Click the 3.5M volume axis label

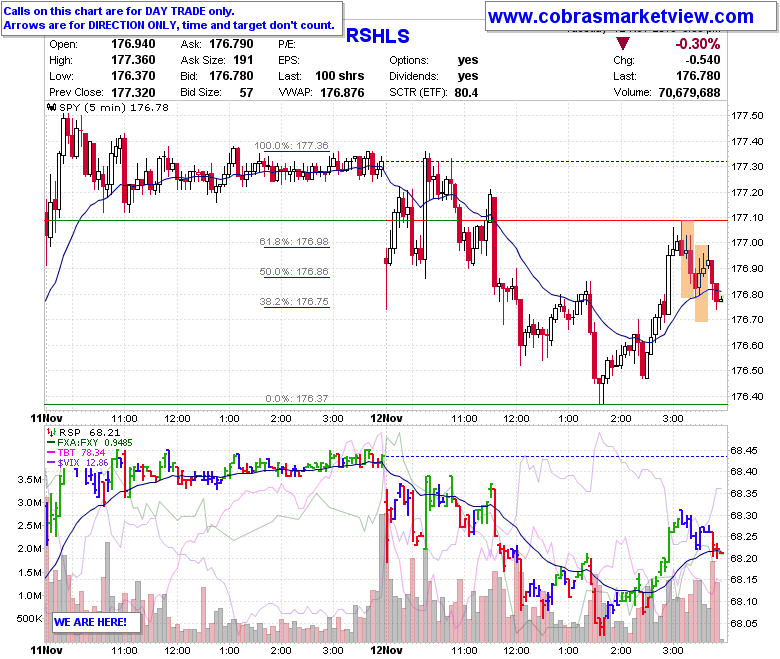click(x=29, y=479)
